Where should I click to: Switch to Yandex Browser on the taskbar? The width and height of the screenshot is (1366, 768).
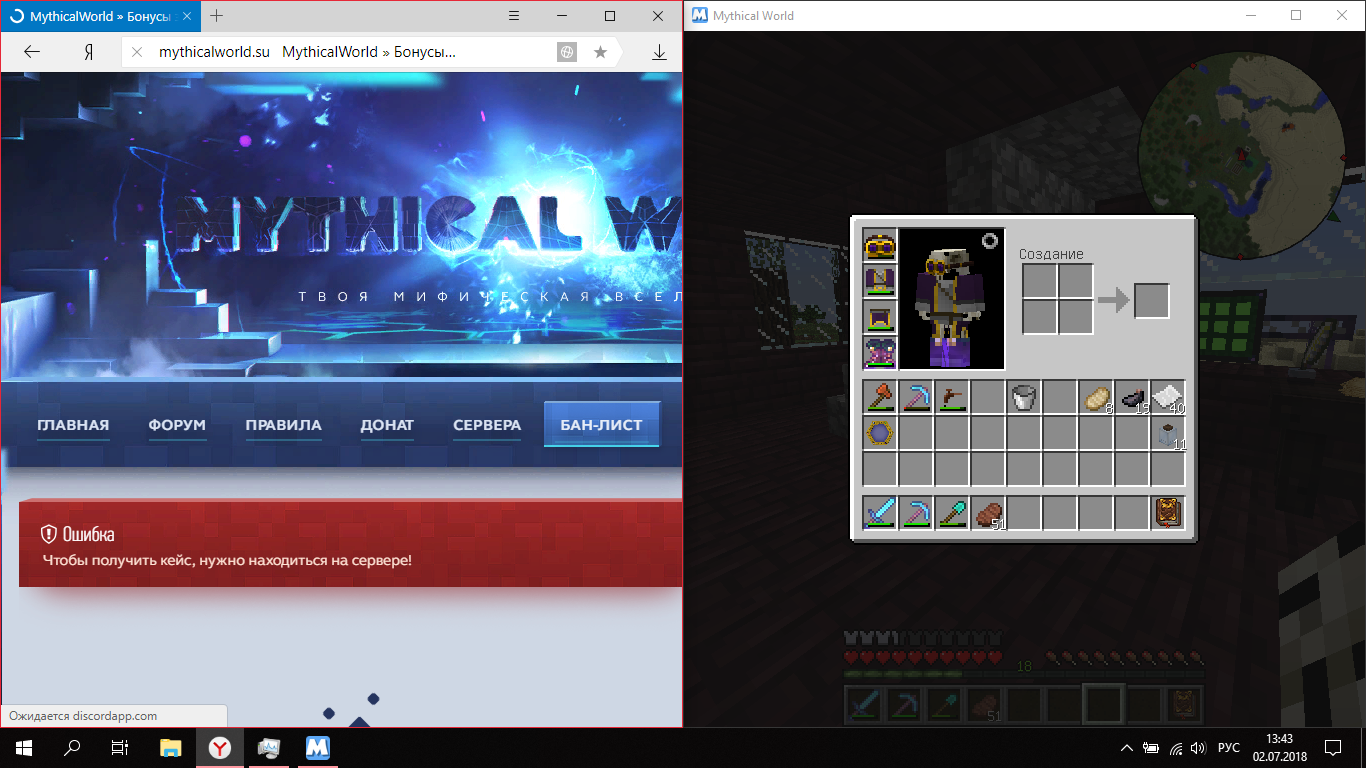(x=220, y=748)
